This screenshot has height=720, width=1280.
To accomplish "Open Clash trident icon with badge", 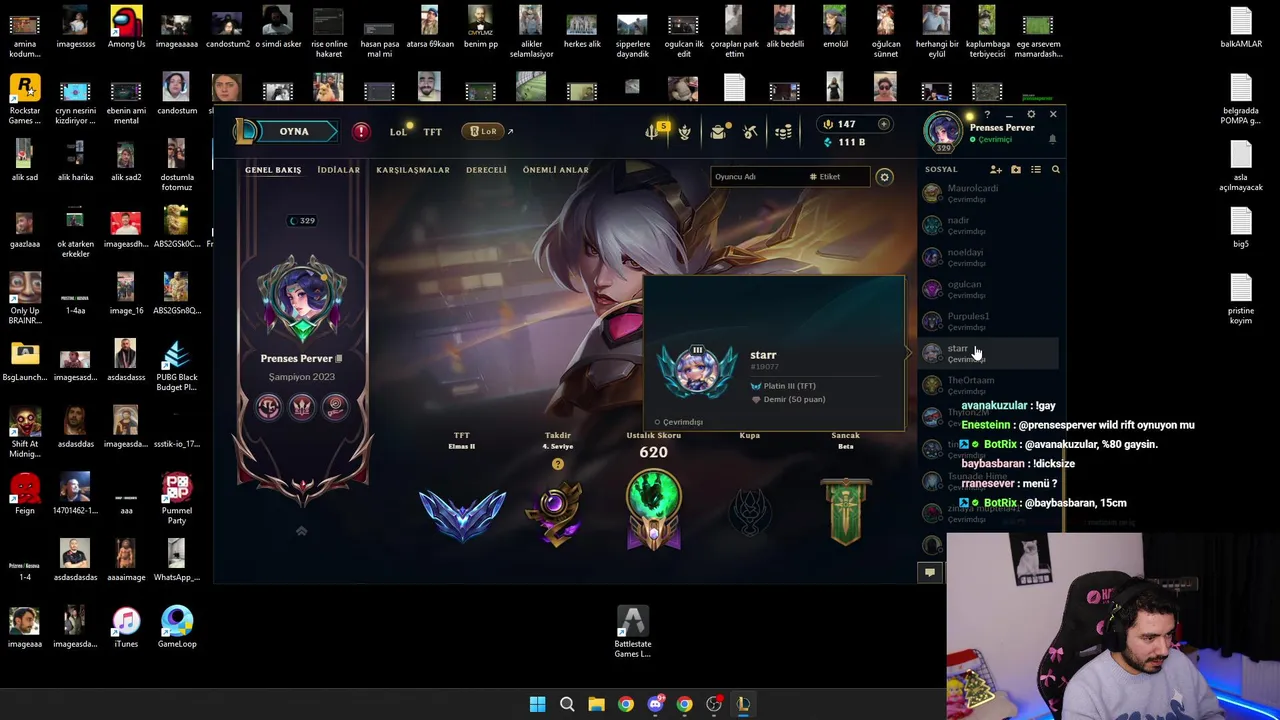I will coord(653,131).
